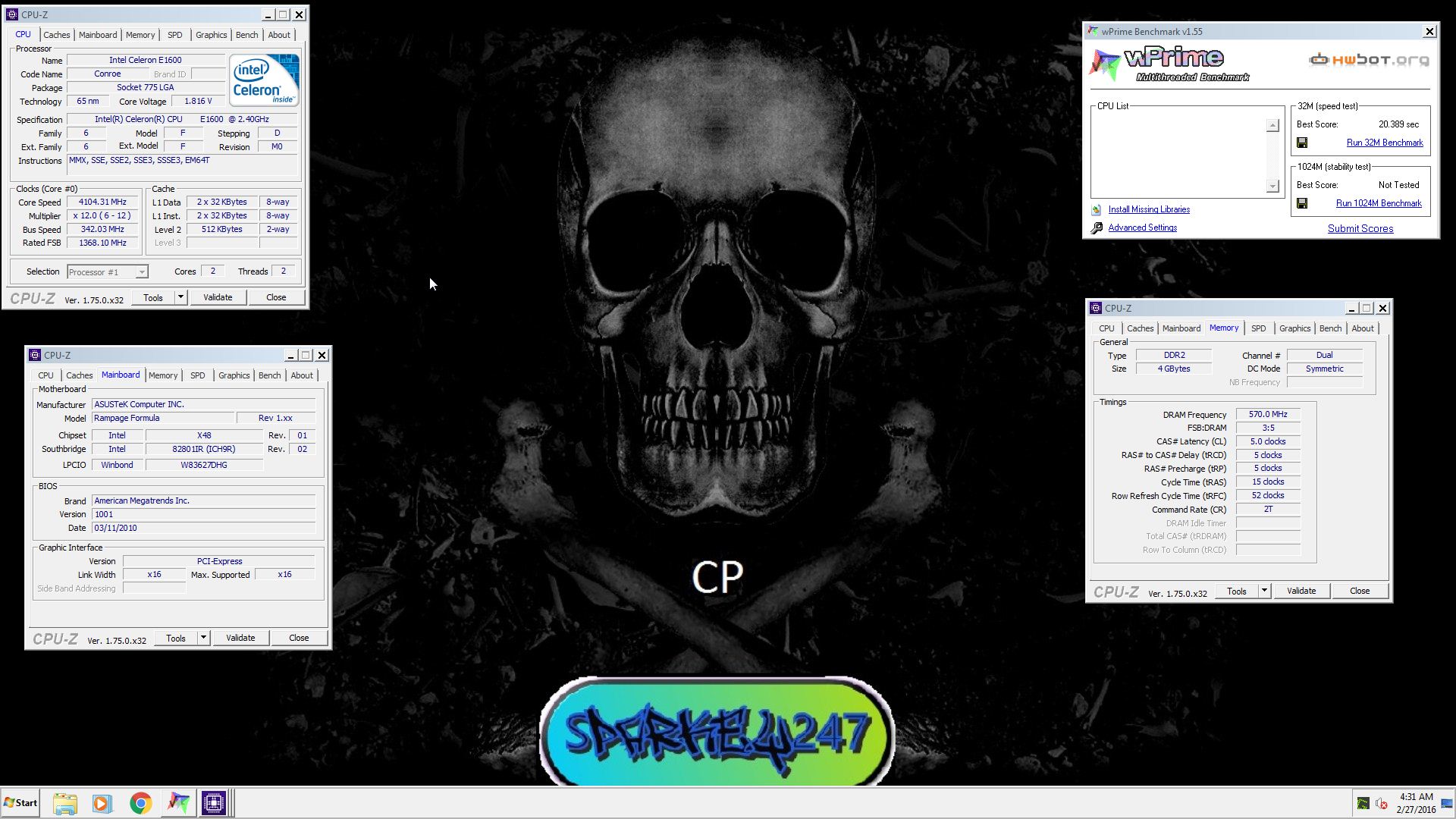Click the Close button in the Memory window
Screen dimensions: 1456x819
coord(1360,591)
